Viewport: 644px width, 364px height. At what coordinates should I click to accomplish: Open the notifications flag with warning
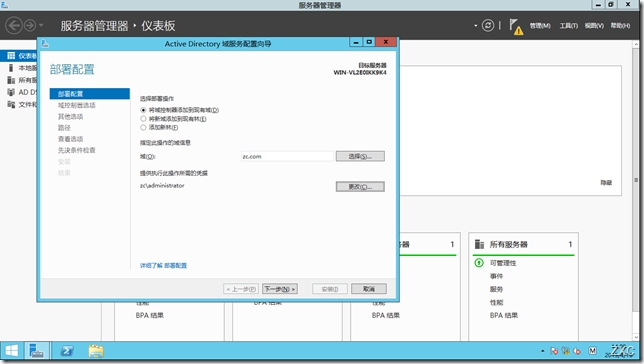point(516,26)
